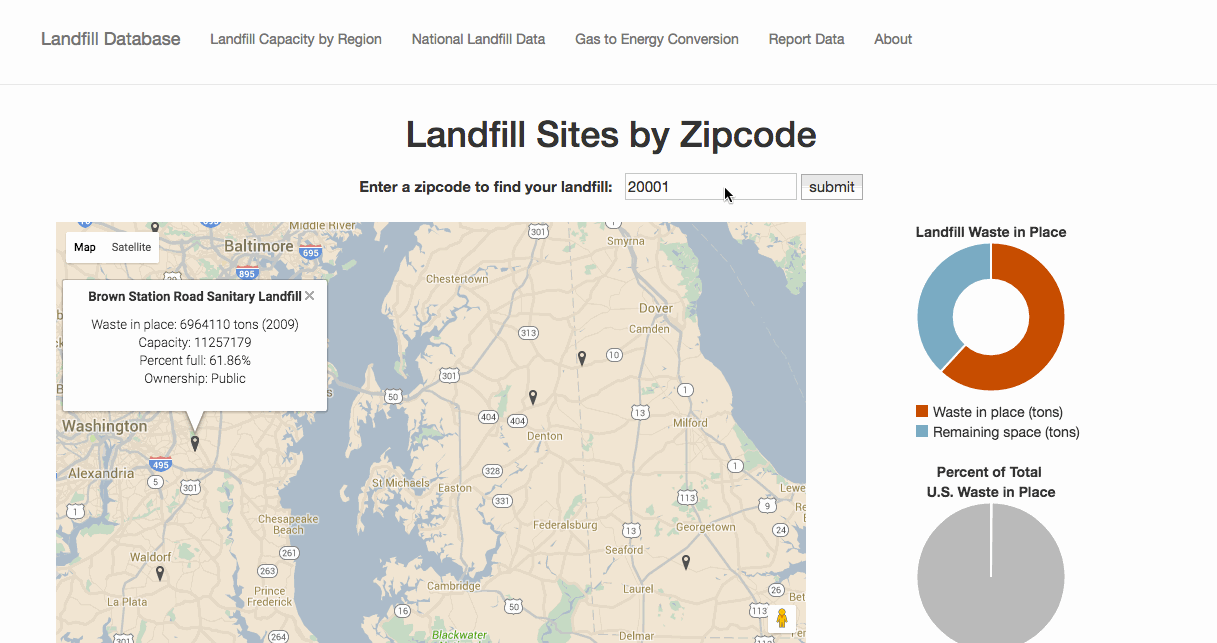Open National Landfill Data page
Screen dimensions: 1217x643
(478, 39)
